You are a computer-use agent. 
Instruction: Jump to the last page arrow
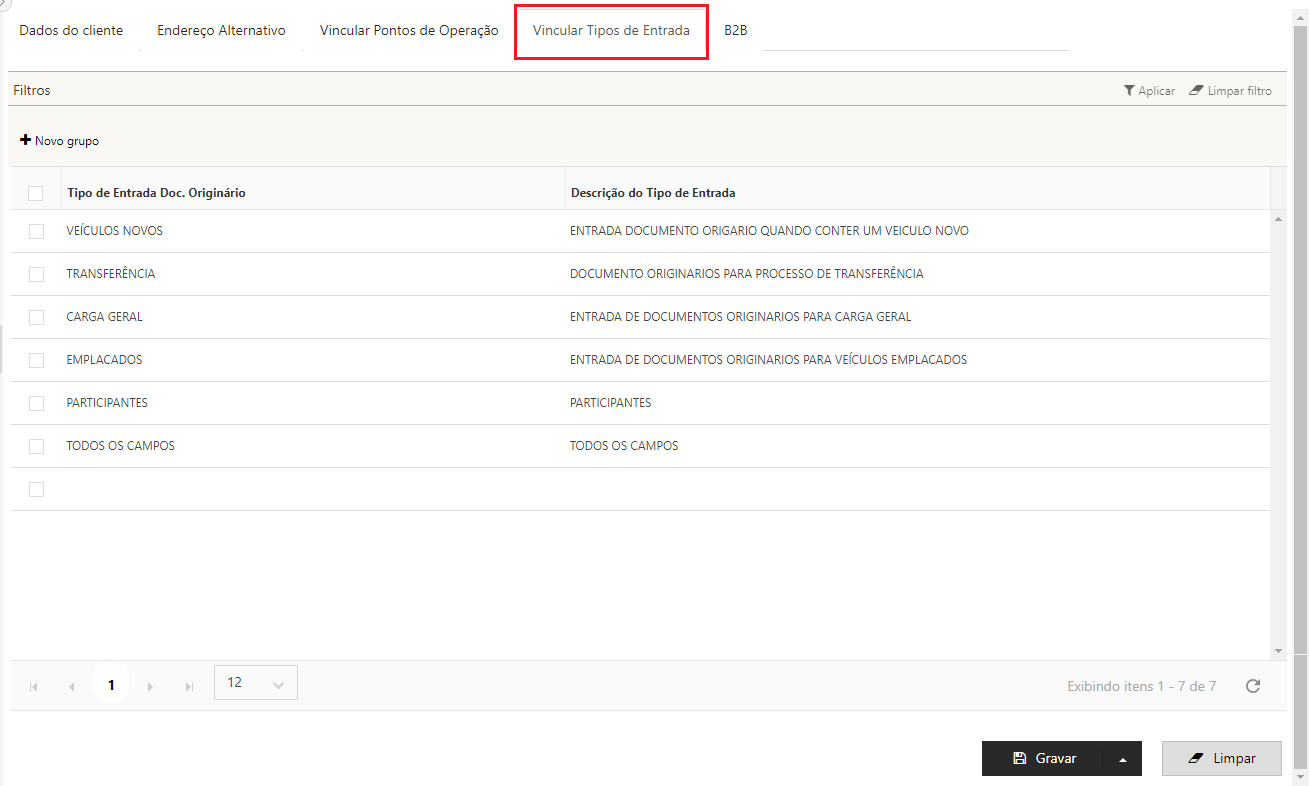click(x=189, y=687)
